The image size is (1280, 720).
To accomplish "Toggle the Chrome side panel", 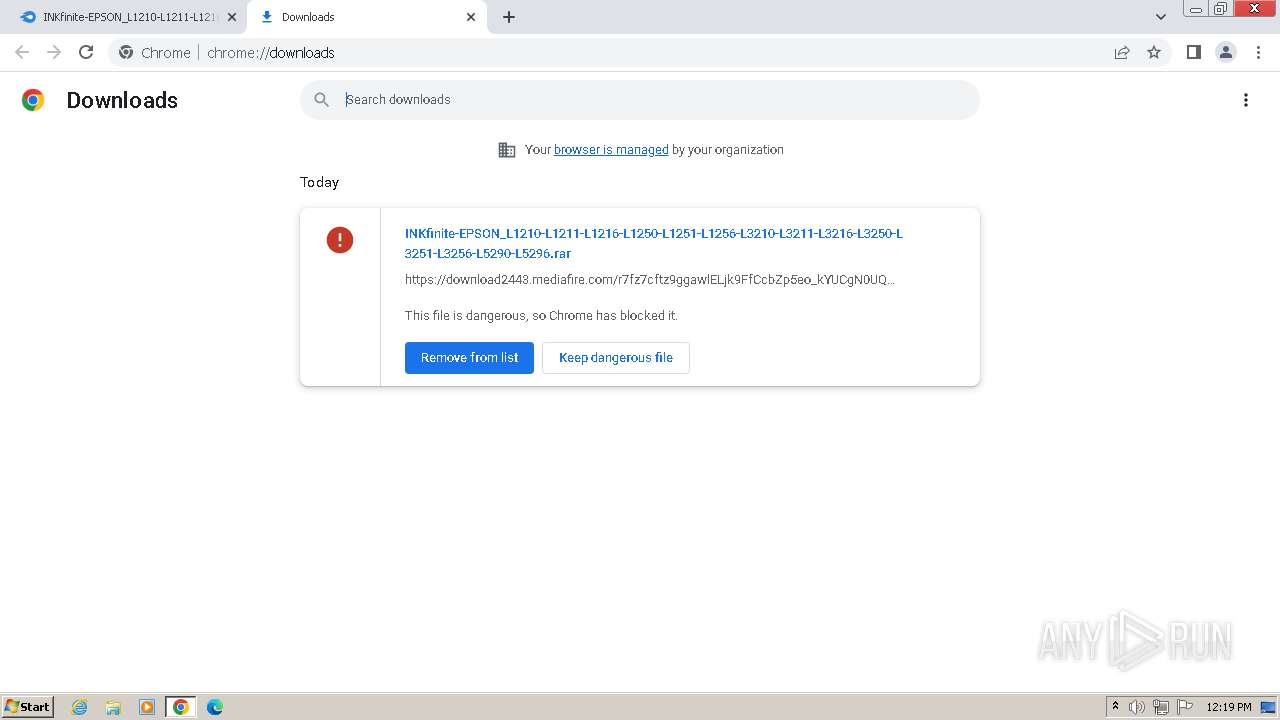I will click(x=1193, y=52).
